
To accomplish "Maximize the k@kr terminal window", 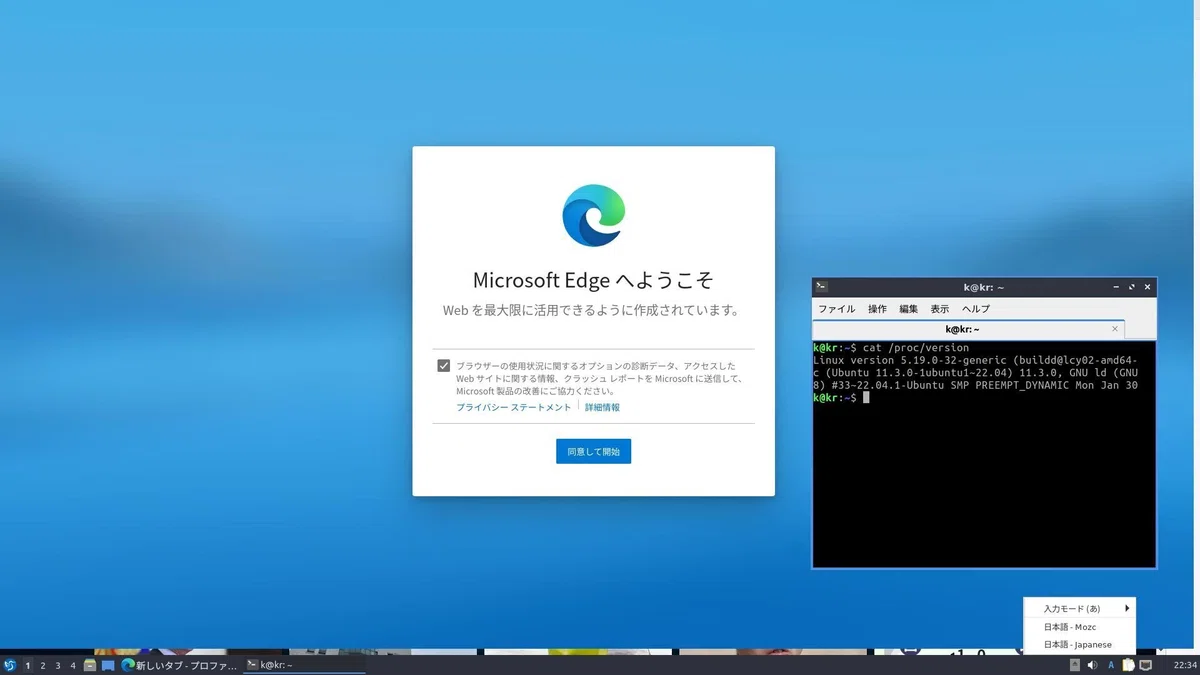I will [x=1132, y=287].
